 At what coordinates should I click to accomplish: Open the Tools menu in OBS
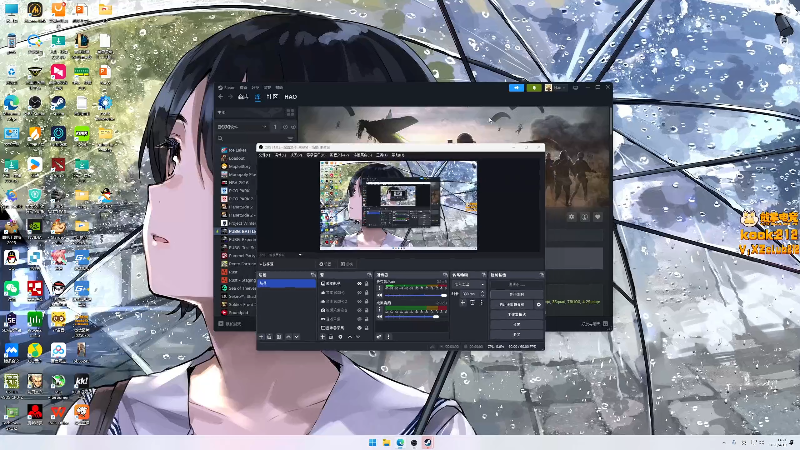pyautogui.click(x=382, y=155)
